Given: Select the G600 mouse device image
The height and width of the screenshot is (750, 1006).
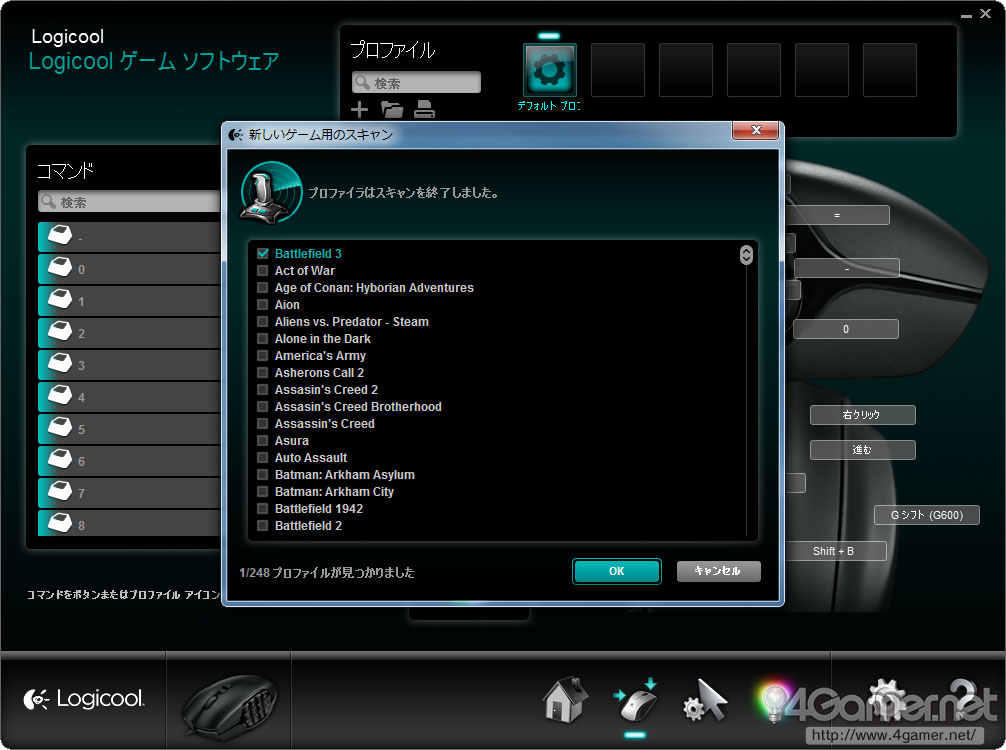Looking at the screenshot, I should pyautogui.click(x=228, y=707).
